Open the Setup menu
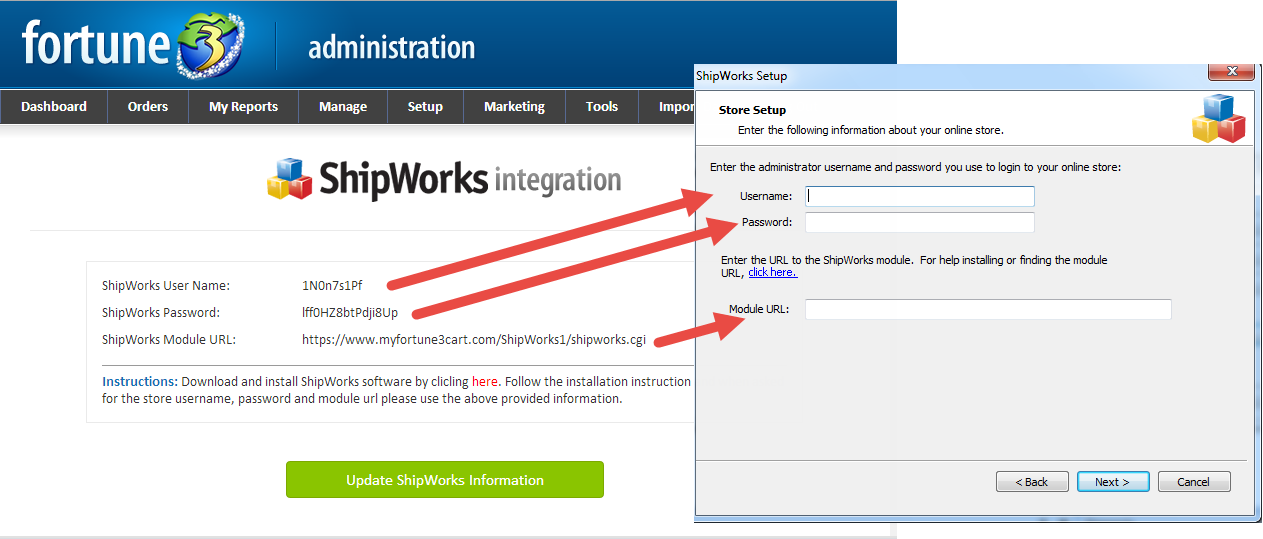 [425, 107]
